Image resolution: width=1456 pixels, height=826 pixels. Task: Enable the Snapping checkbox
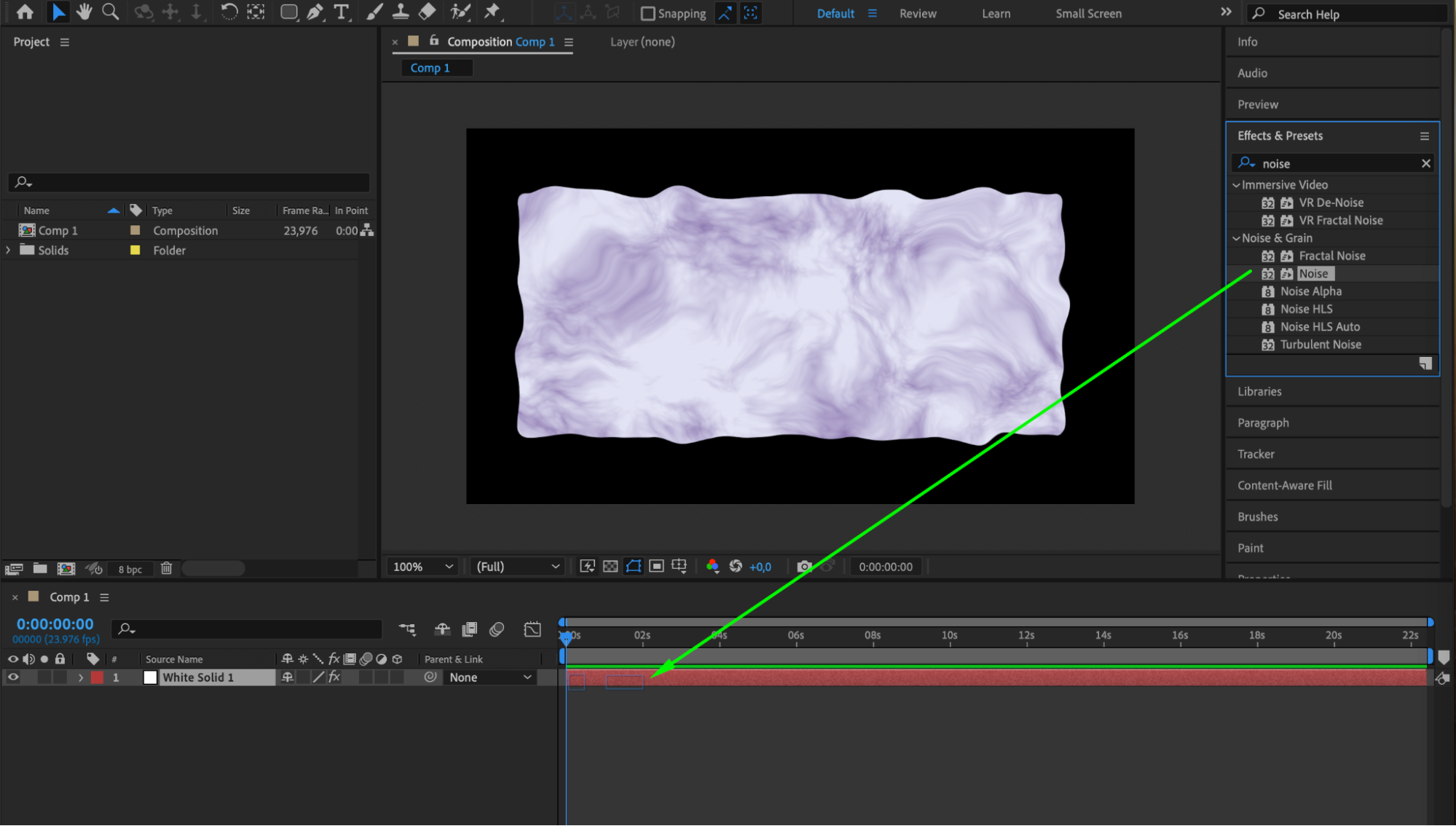(x=648, y=13)
